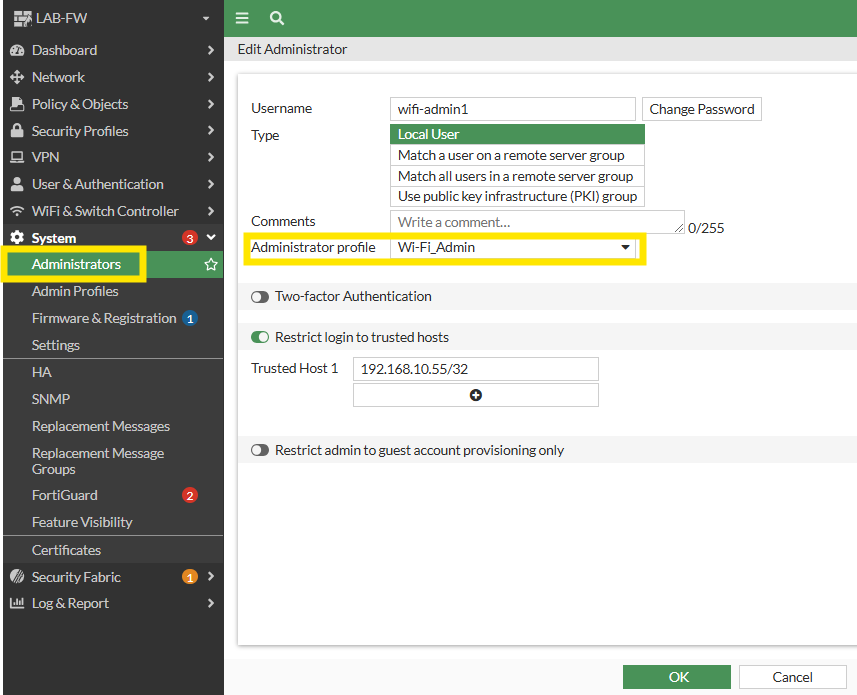Click the VPN laptop icon
Screen dimensions: 857x695
[x=17, y=157]
